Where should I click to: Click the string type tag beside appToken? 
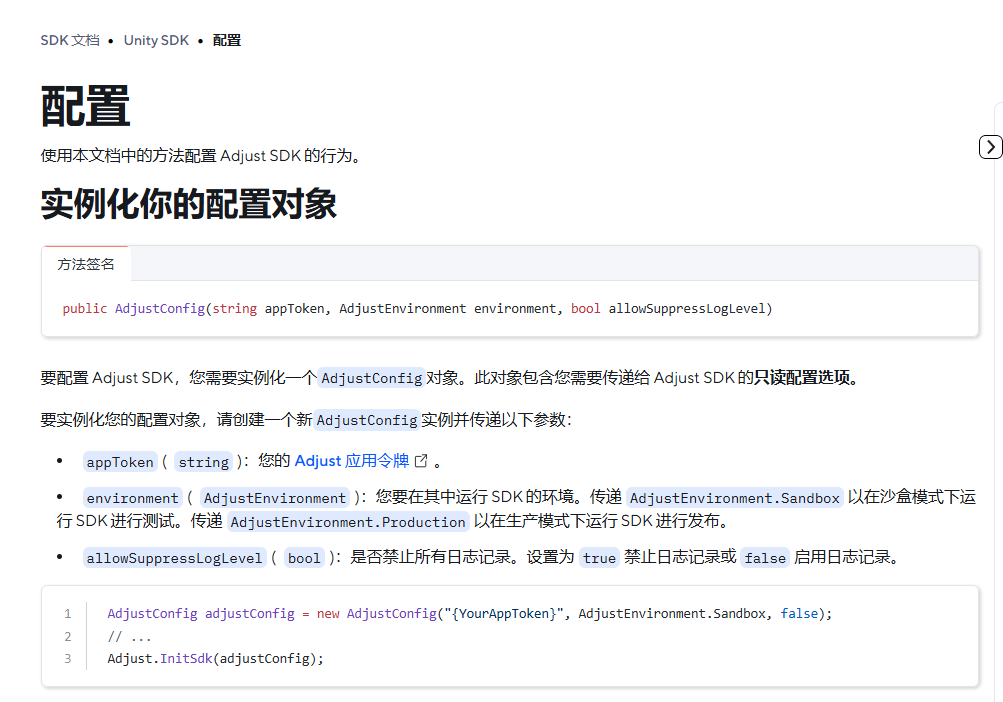point(203,462)
